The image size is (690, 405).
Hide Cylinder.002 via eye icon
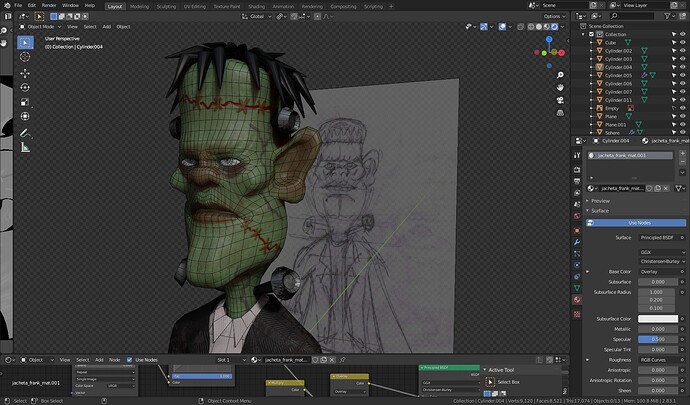(x=683, y=51)
